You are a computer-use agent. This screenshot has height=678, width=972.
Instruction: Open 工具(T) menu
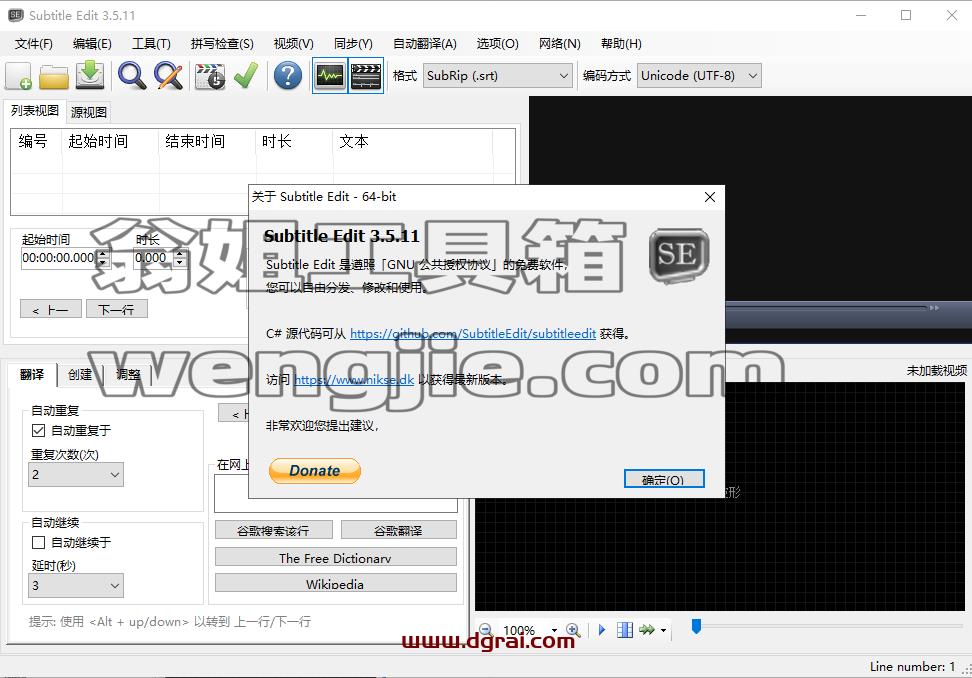[151, 44]
